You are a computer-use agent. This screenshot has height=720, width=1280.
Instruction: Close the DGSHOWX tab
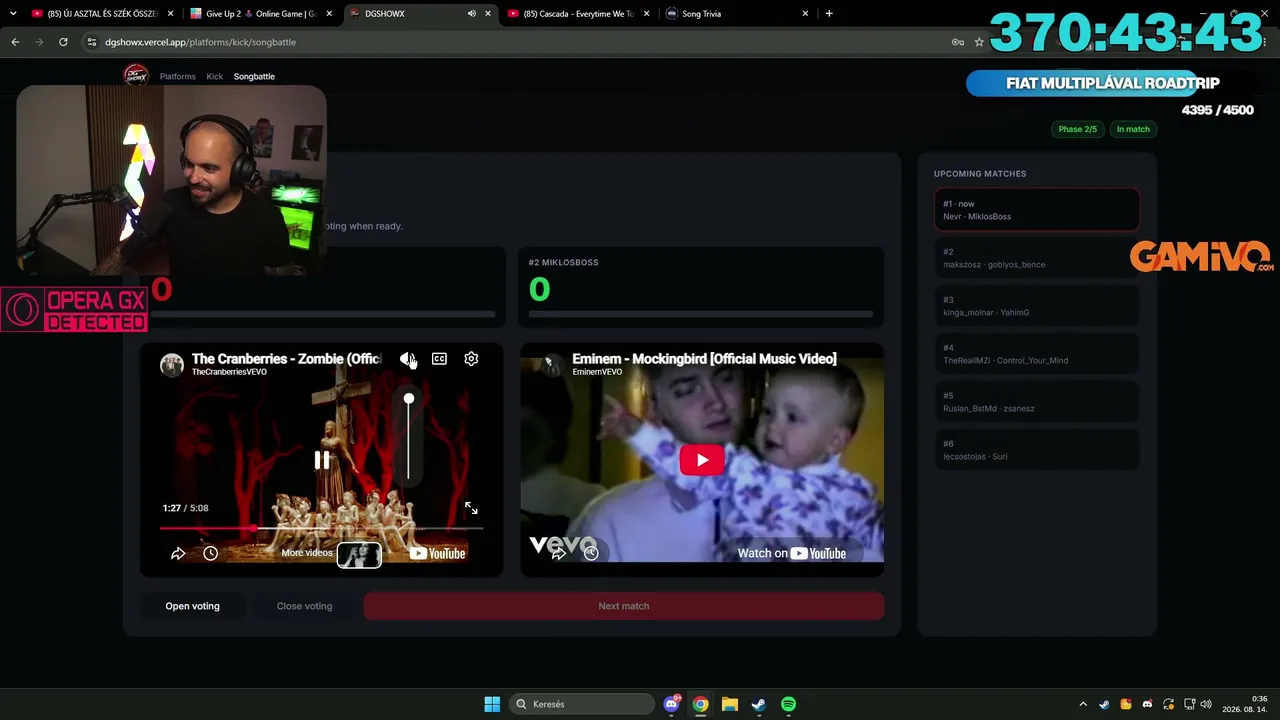pos(488,14)
